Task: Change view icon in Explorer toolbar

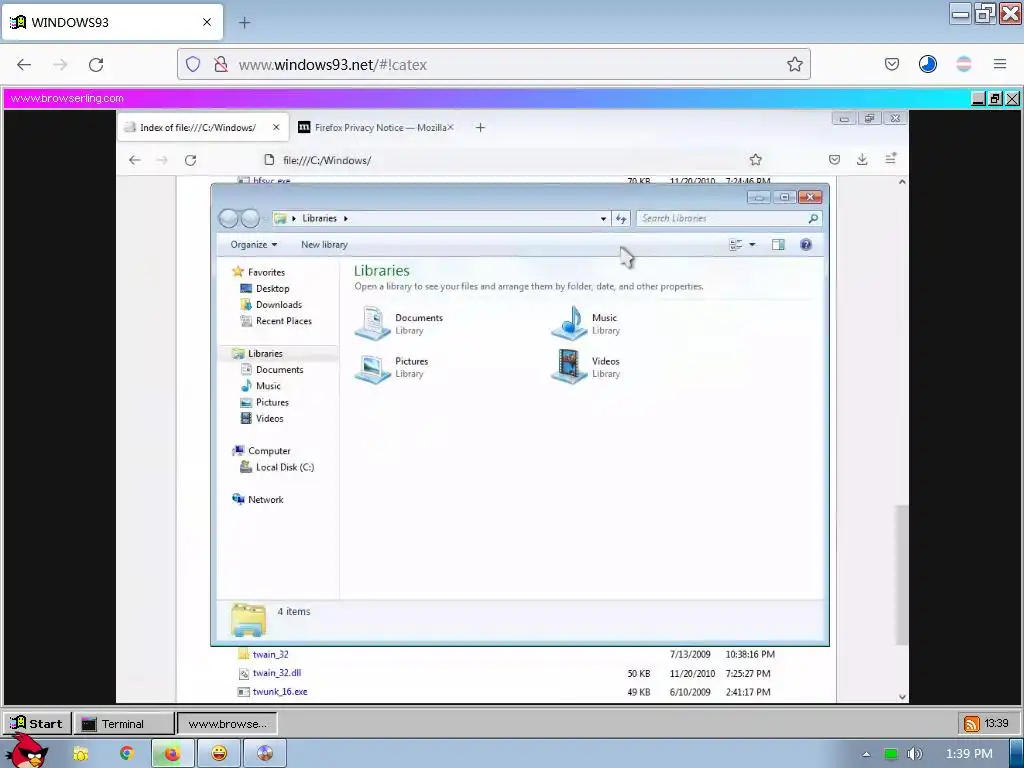Action: click(x=735, y=244)
